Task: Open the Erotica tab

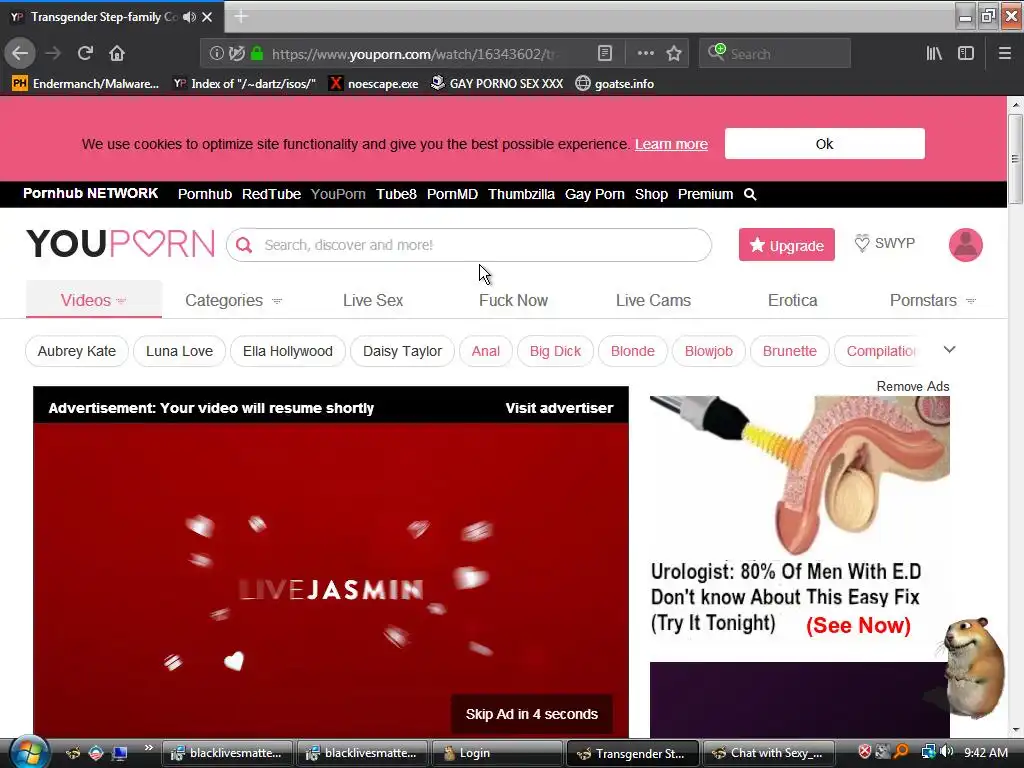Action: click(792, 300)
